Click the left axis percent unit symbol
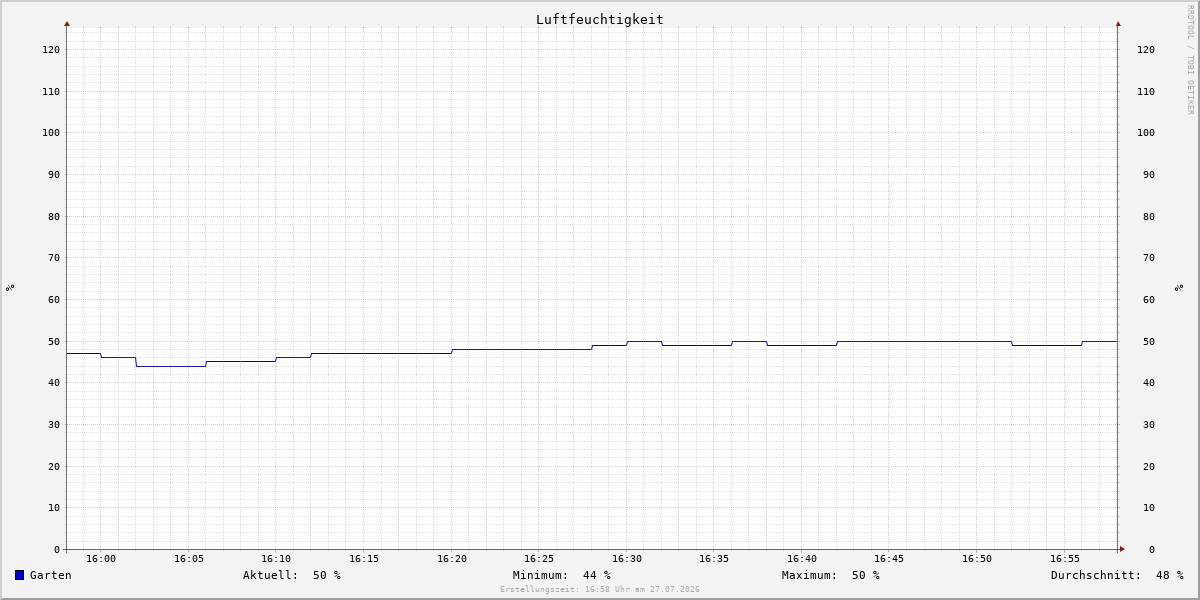Screen dimensions: 1200x600 pos(10,287)
